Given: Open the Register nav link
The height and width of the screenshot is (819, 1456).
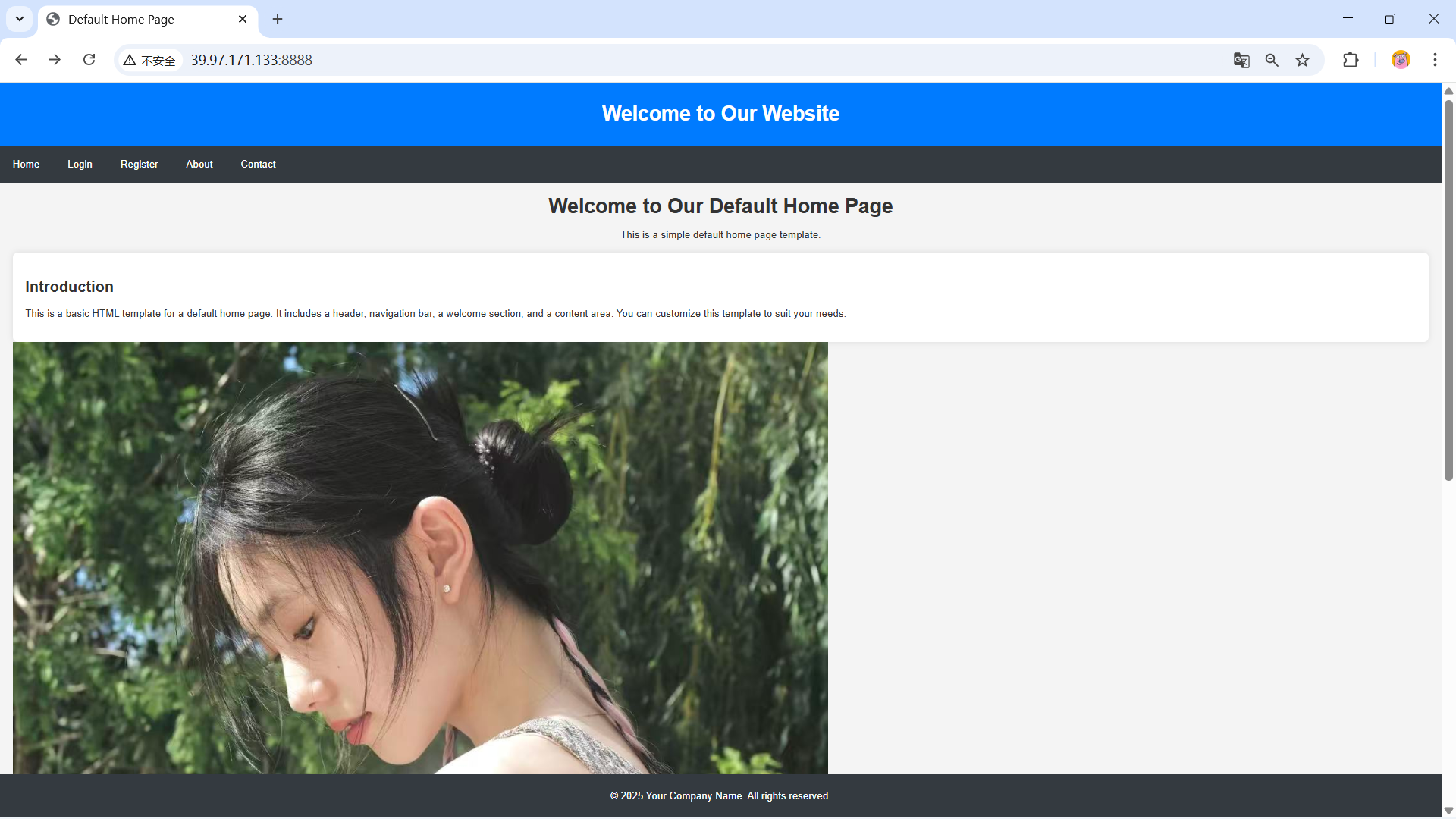Looking at the screenshot, I should (x=139, y=164).
